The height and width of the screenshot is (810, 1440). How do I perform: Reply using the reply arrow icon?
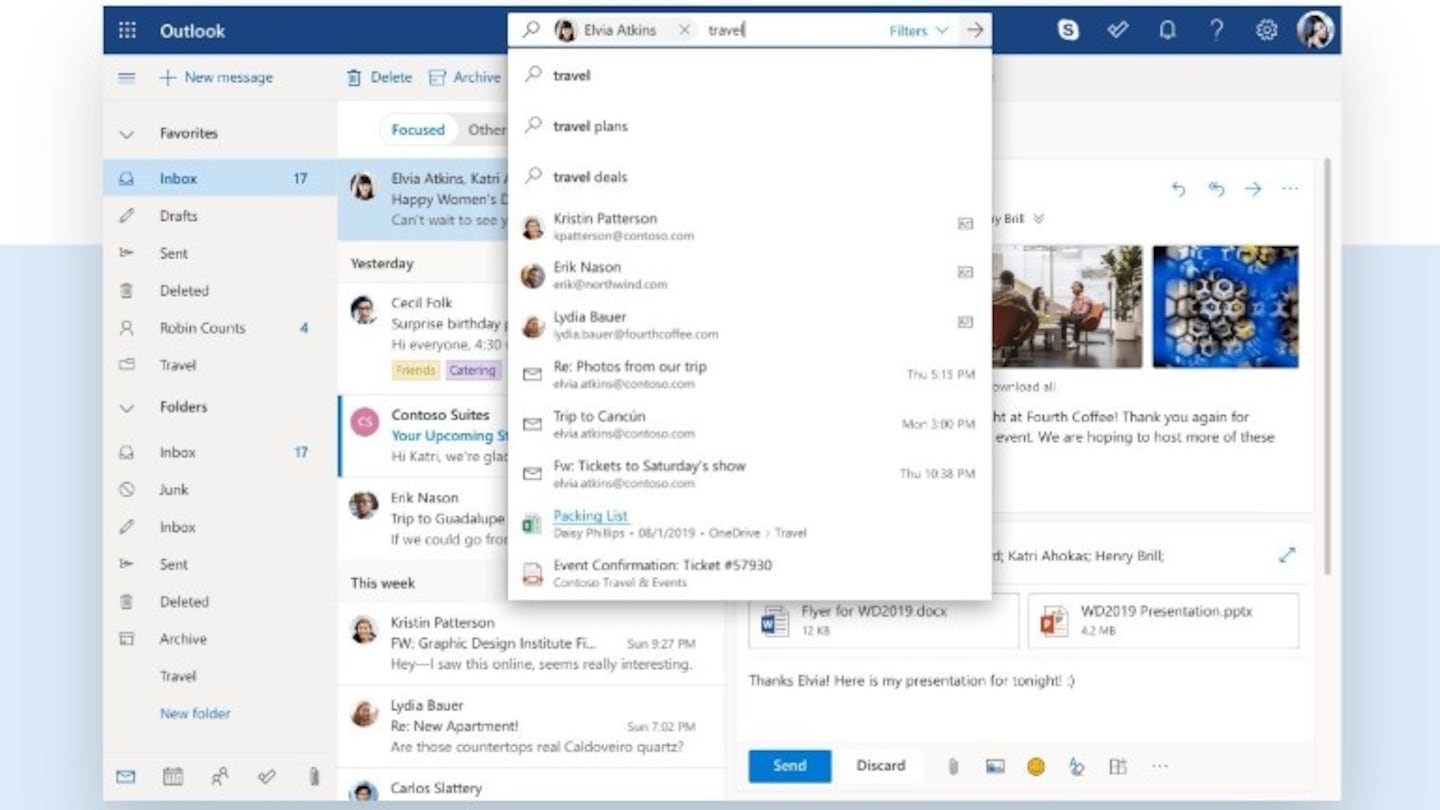(1178, 188)
